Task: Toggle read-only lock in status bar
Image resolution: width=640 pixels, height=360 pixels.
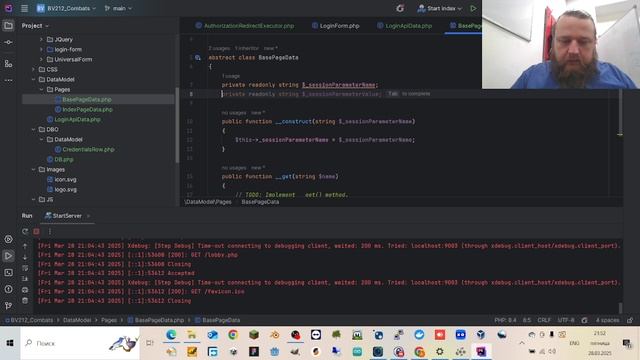Action: click(630, 320)
